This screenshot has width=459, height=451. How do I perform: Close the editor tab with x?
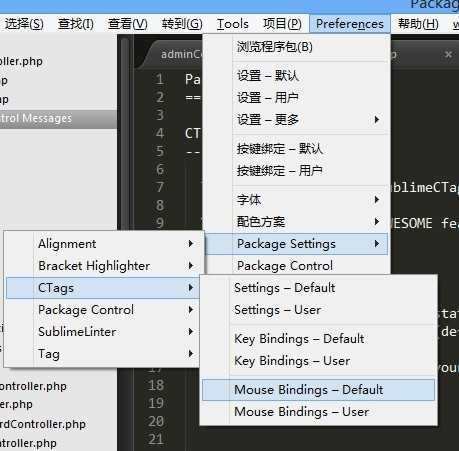click(x=448, y=54)
